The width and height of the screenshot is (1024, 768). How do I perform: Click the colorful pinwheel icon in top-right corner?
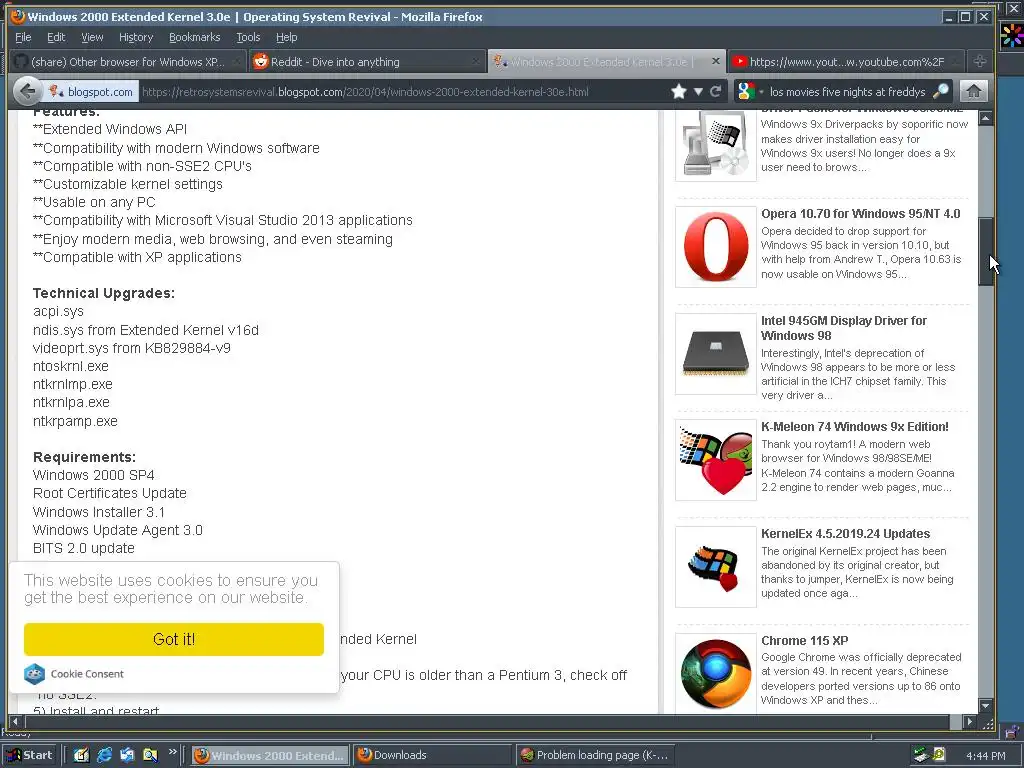click(x=1012, y=36)
